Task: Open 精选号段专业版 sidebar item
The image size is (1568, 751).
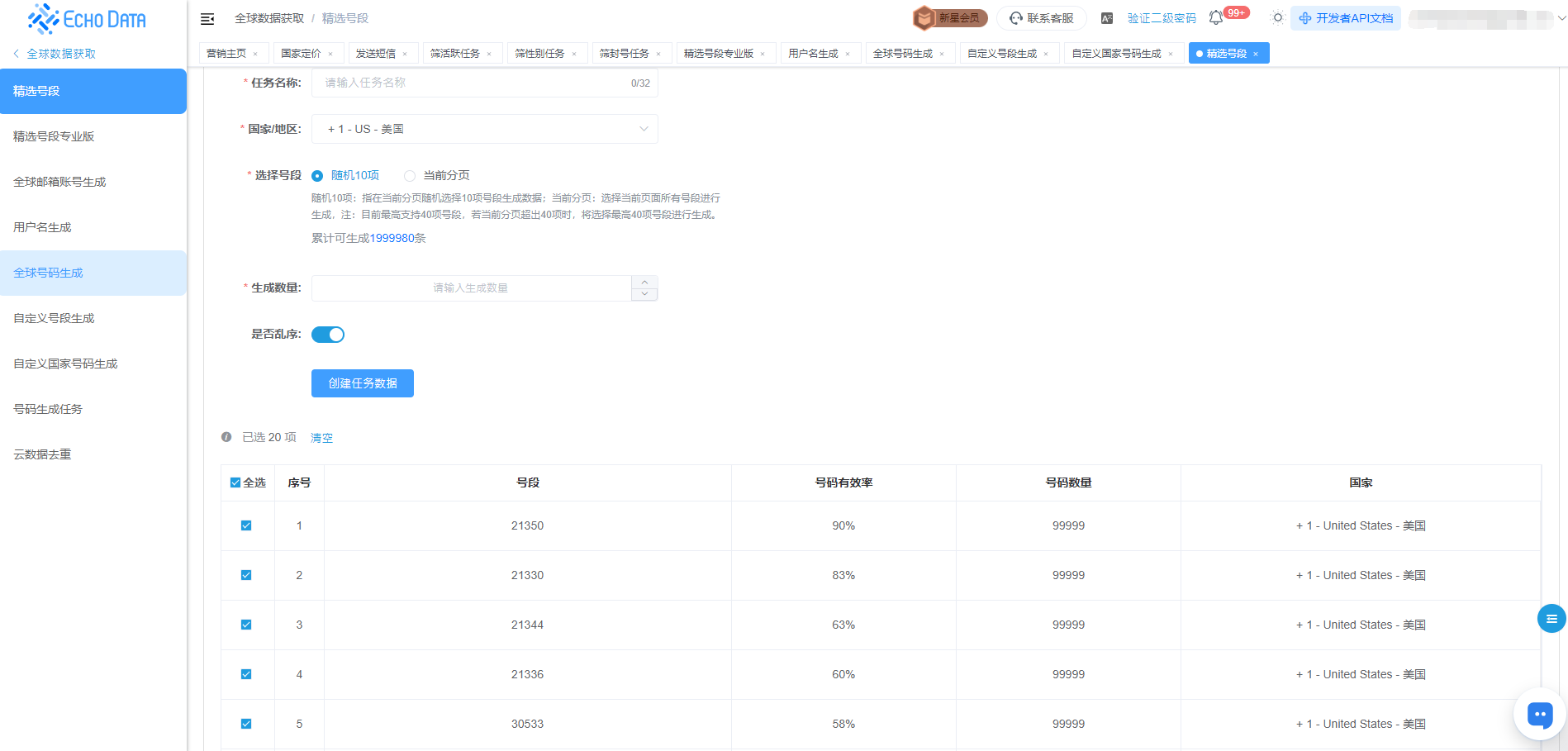Action: tap(93, 136)
